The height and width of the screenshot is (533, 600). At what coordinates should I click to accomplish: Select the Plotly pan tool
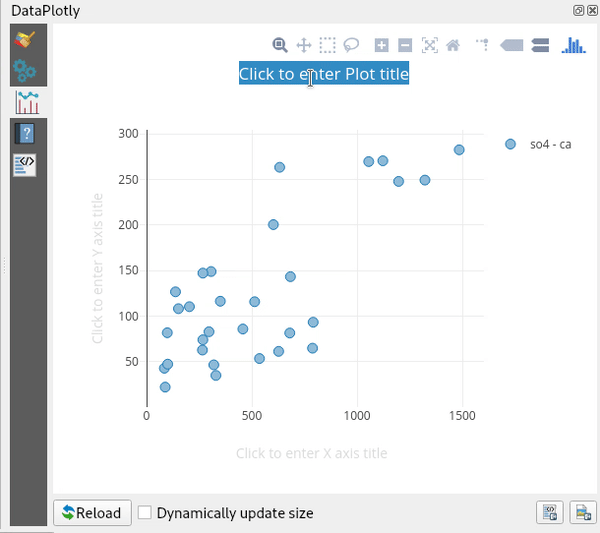pyautogui.click(x=304, y=45)
